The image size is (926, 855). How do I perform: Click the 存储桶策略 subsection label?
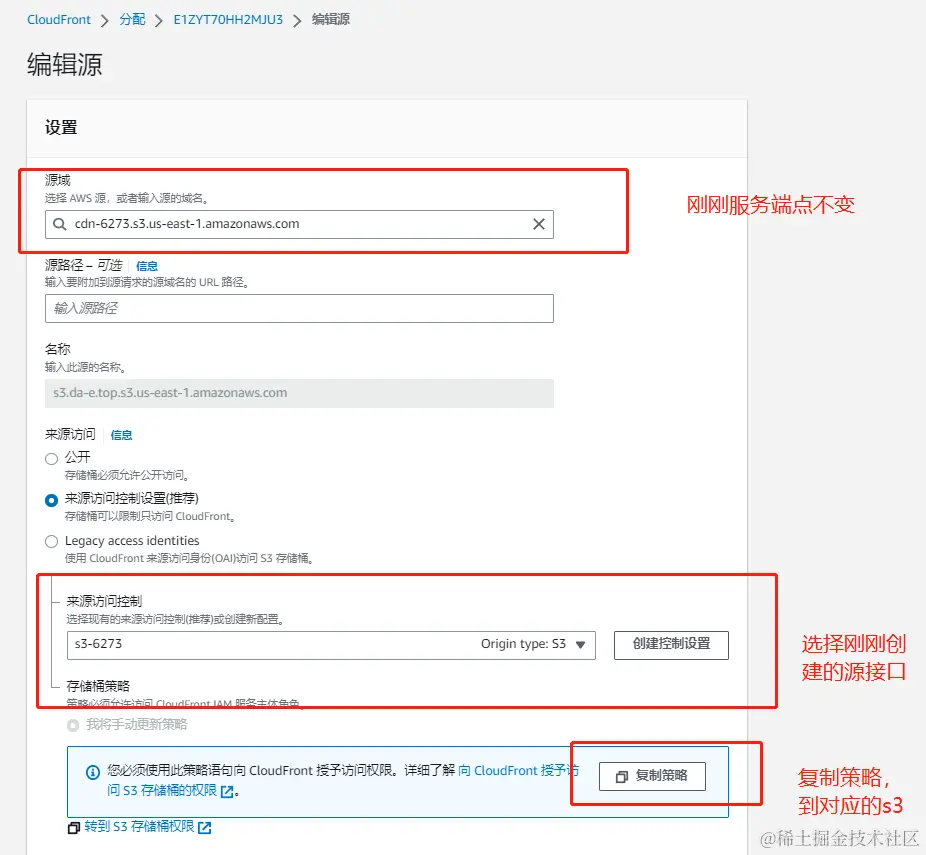(98, 686)
